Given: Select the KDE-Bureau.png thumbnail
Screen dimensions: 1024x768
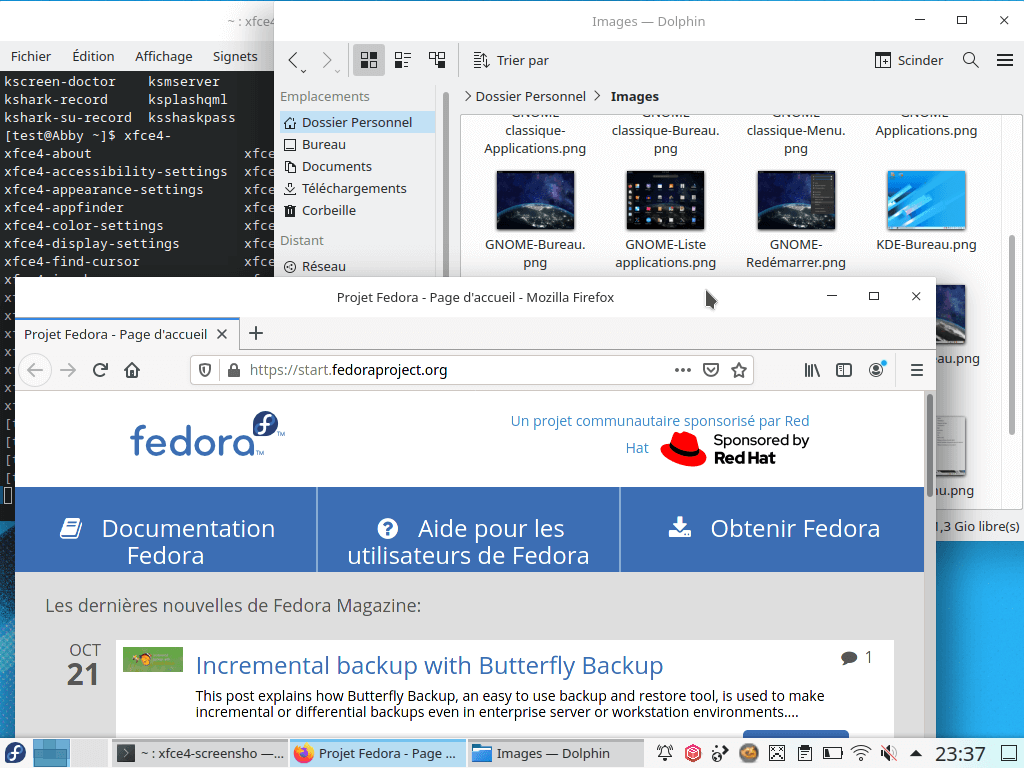Looking at the screenshot, I should pos(926,200).
